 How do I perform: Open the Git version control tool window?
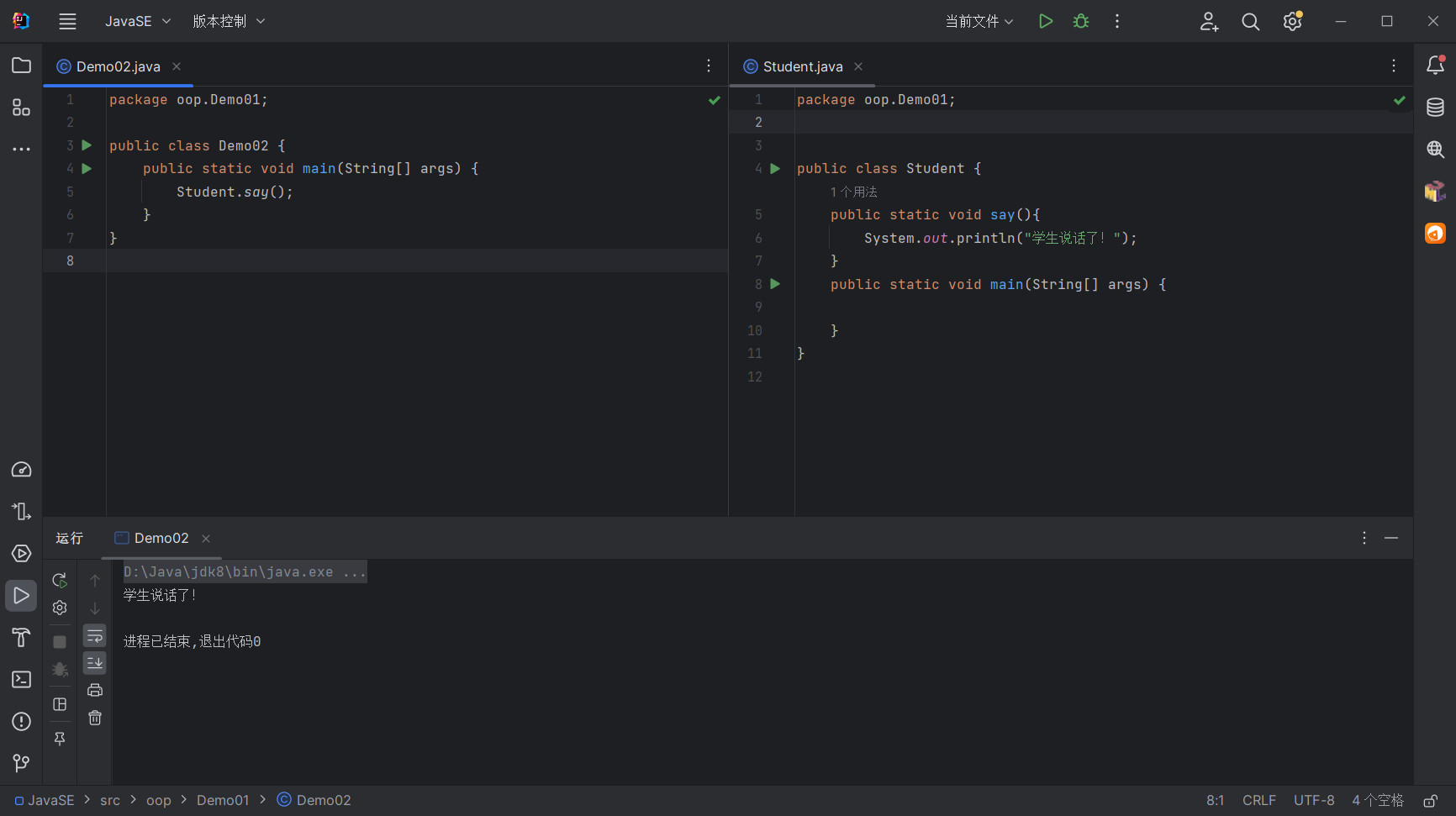point(21,763)
